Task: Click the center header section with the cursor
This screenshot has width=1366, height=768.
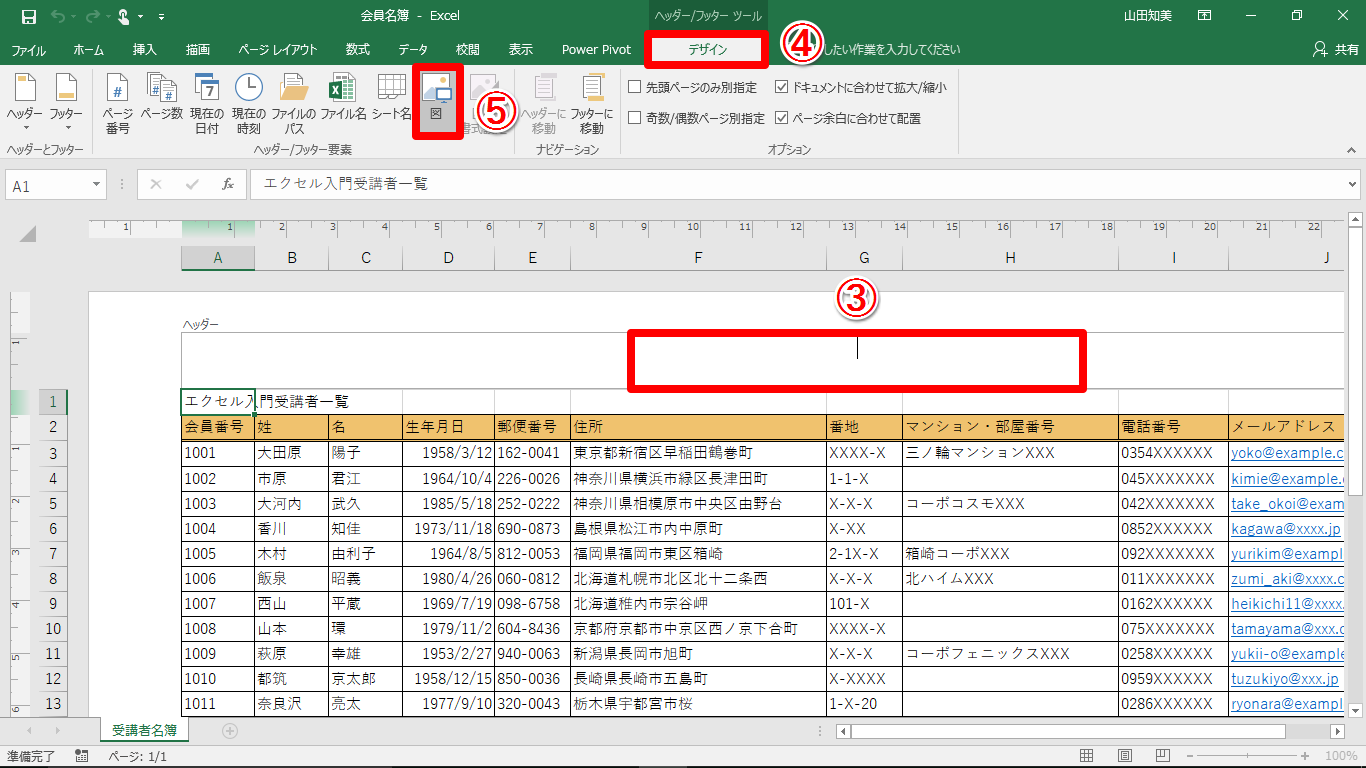Action: pos(857,360)
